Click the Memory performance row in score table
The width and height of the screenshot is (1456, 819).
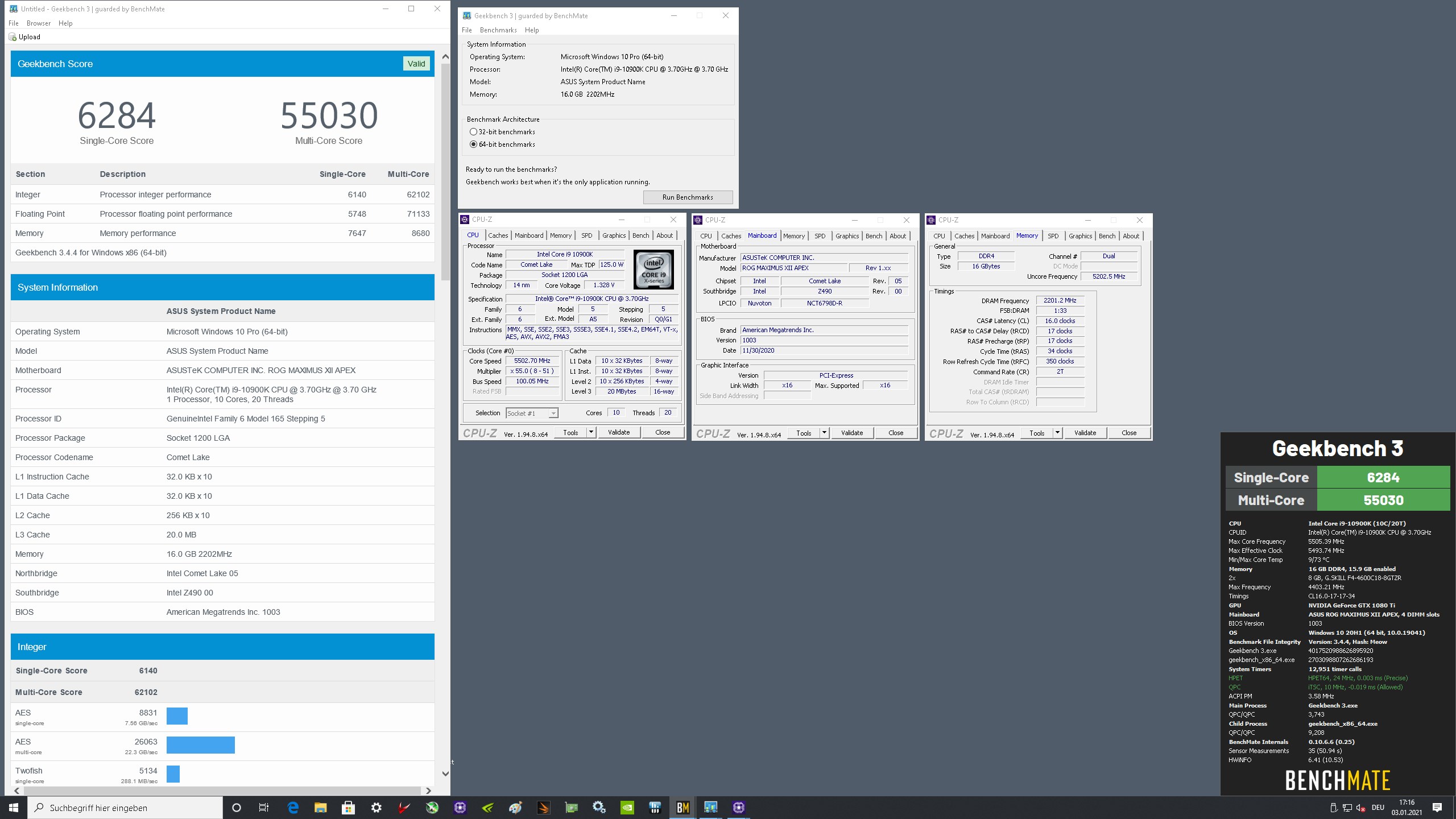(222, 233)
